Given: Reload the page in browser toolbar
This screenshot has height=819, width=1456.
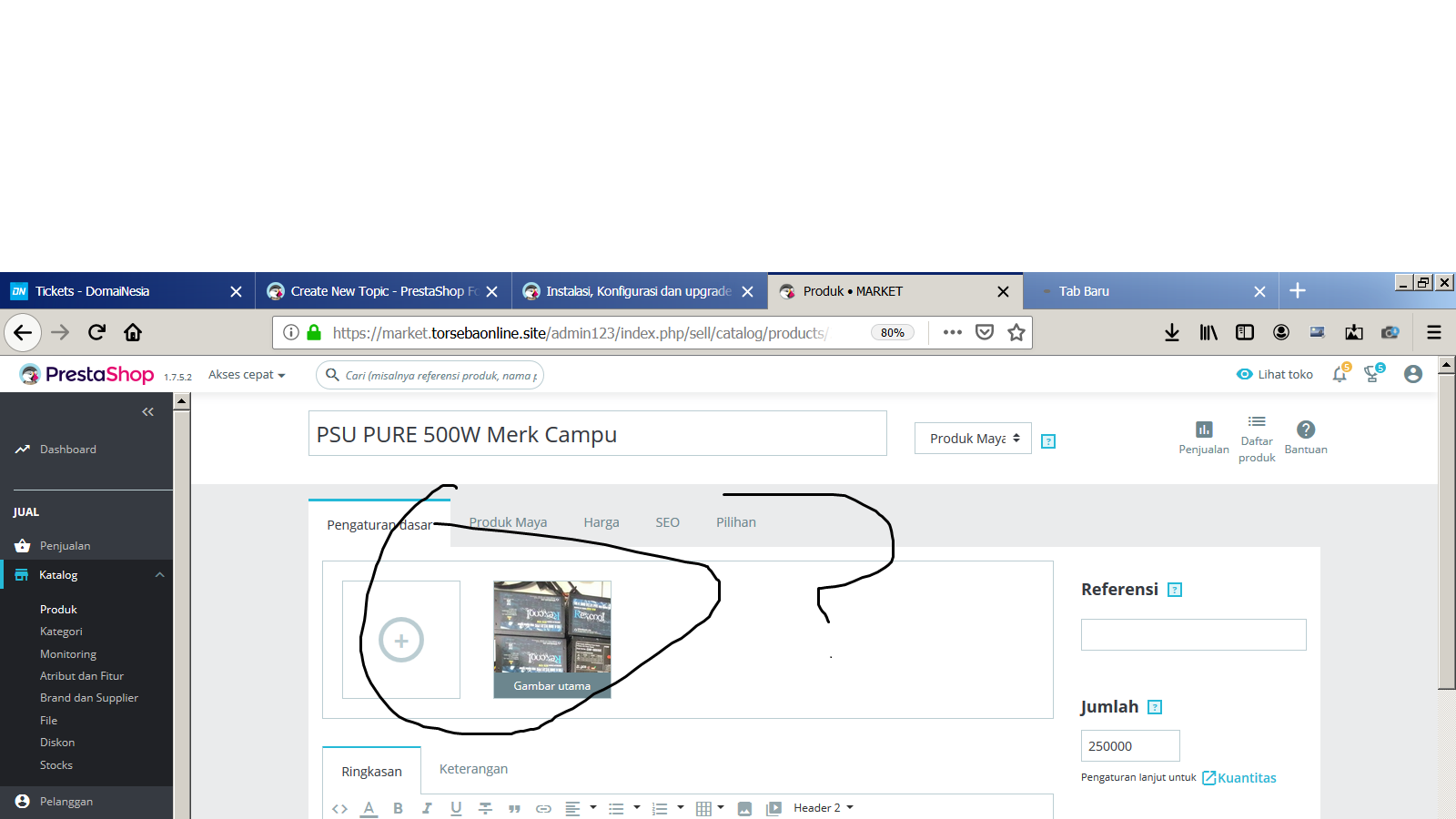Looking at the screenshot, I should tap(96, 332).
